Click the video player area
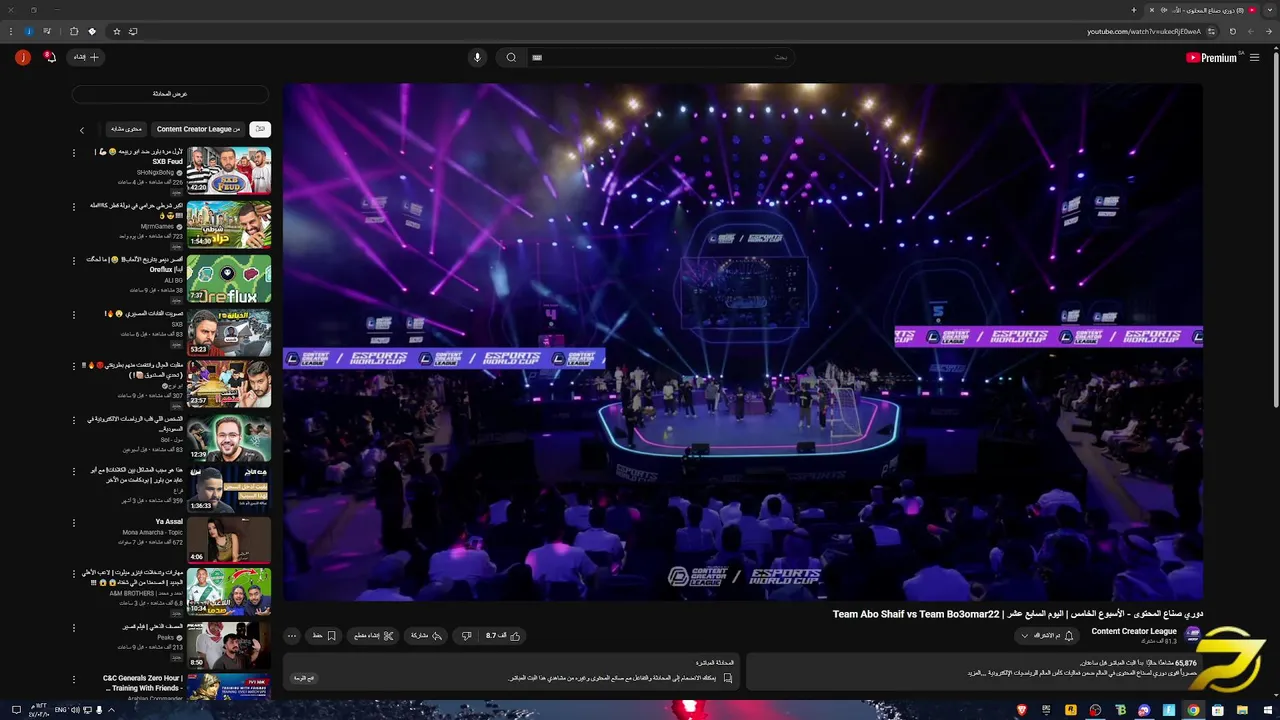Screen dimensions: 1280x720 click(742, 342)
